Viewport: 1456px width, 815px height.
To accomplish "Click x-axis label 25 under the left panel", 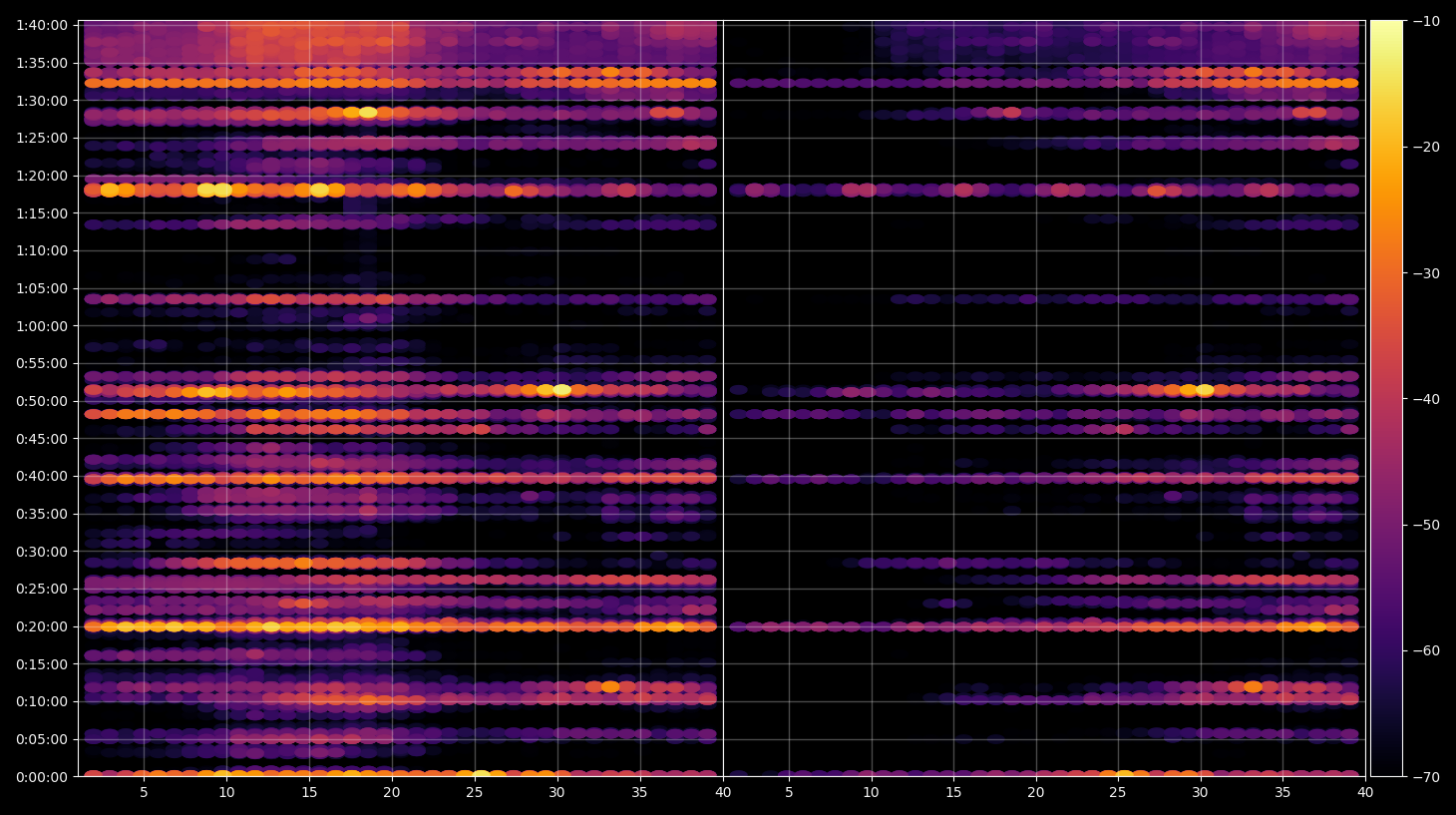I will 475,793.
